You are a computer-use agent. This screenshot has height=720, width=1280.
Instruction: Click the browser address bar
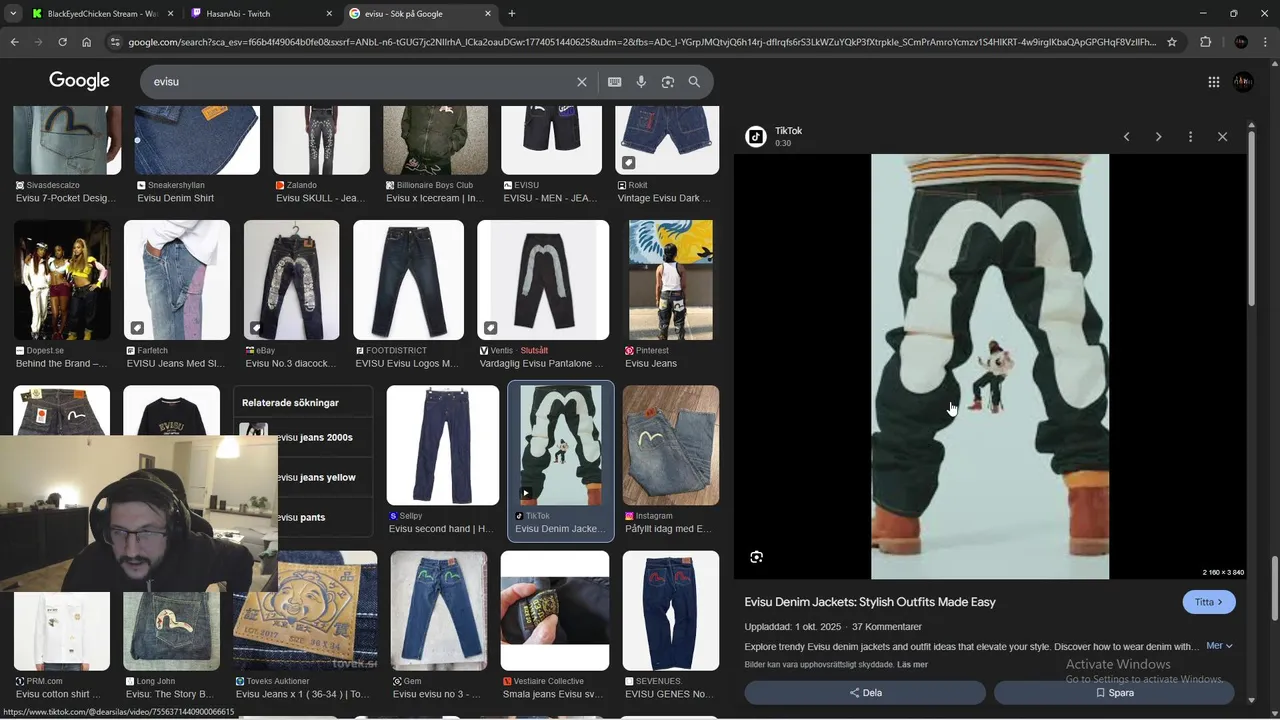coord(640,42)
